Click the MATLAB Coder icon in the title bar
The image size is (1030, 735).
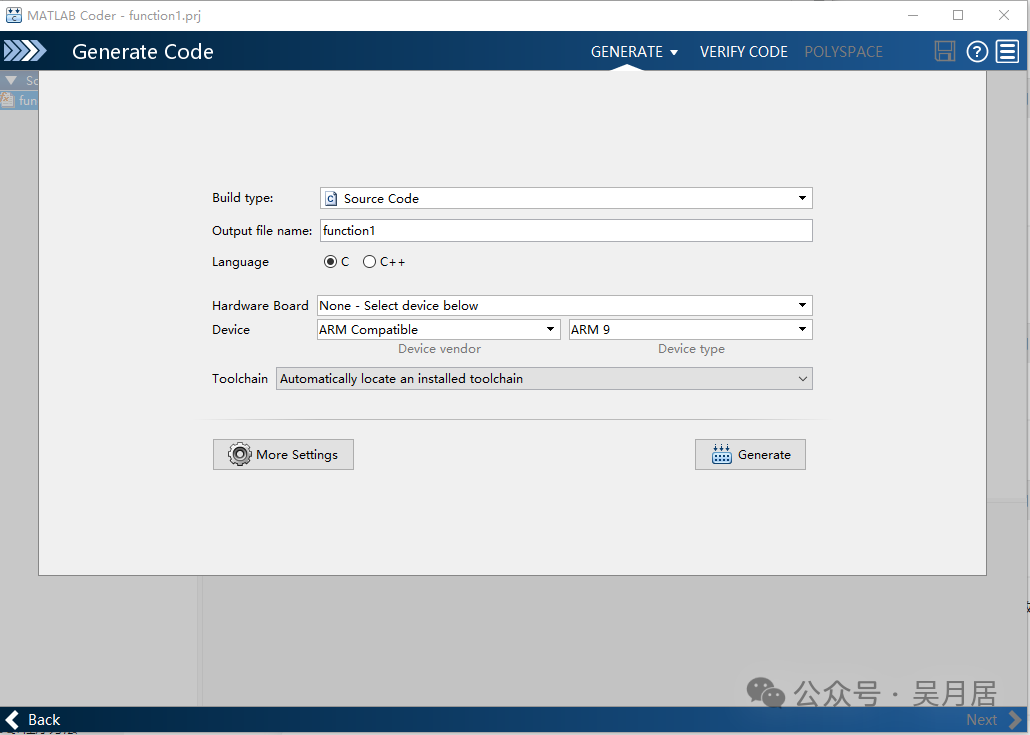13,15
